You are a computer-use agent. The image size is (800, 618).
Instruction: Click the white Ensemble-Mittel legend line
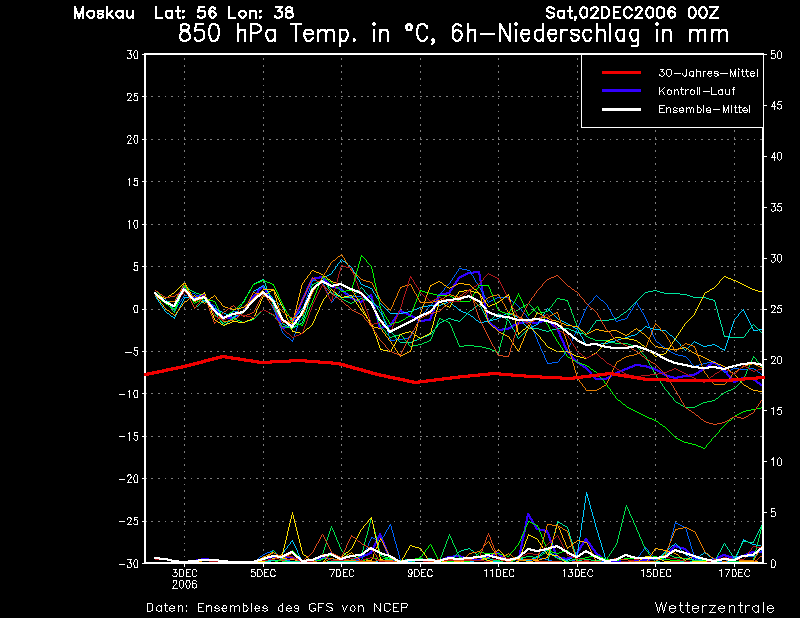(621, 109)
